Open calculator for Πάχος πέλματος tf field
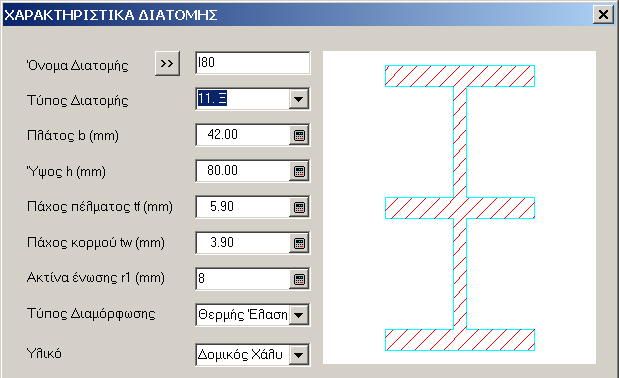 [299, 207]
